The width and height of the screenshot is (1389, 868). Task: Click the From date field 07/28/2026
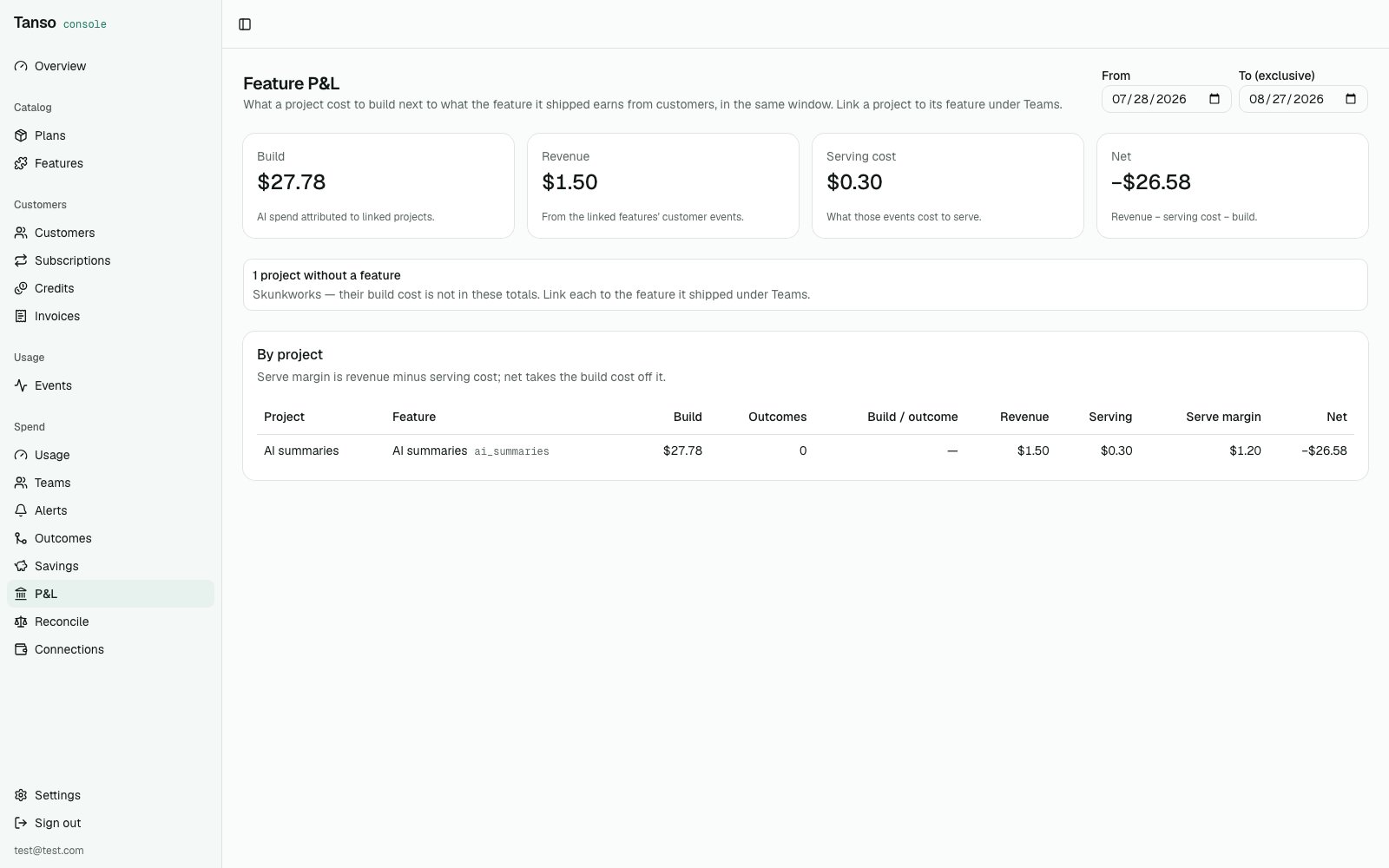coord(1166,99)
